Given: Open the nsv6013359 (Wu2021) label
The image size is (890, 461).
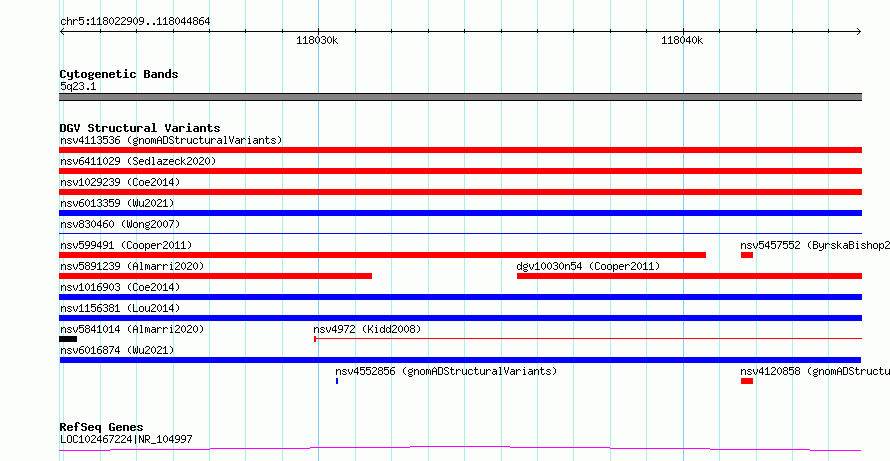Looking at the screenshot, I should (x=117, y=203).
